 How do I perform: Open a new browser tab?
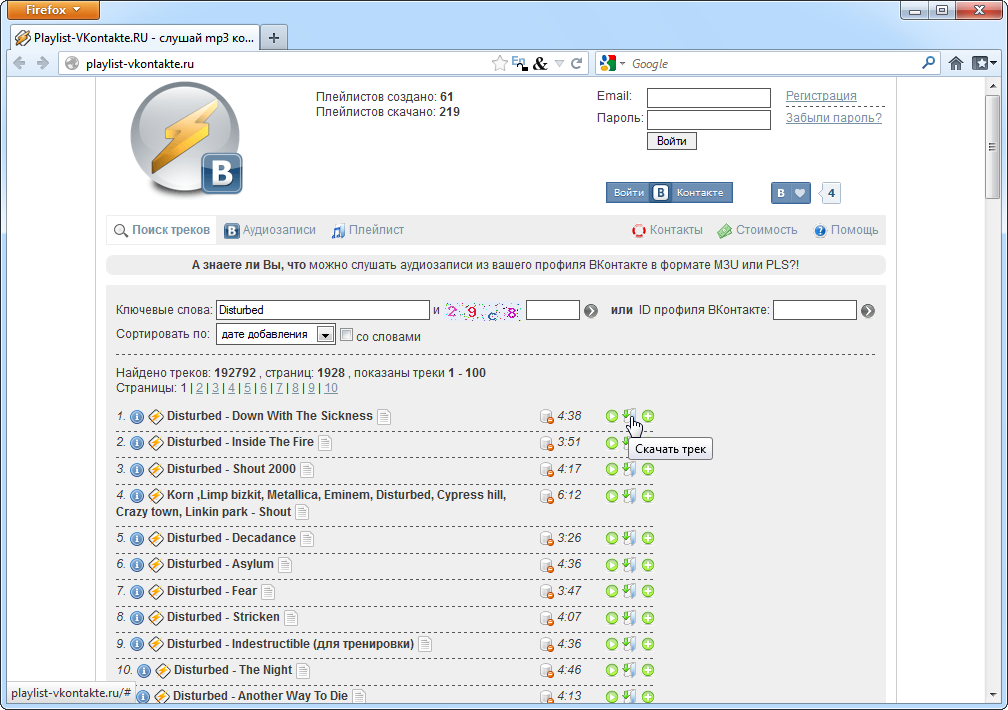coord(274,38)
